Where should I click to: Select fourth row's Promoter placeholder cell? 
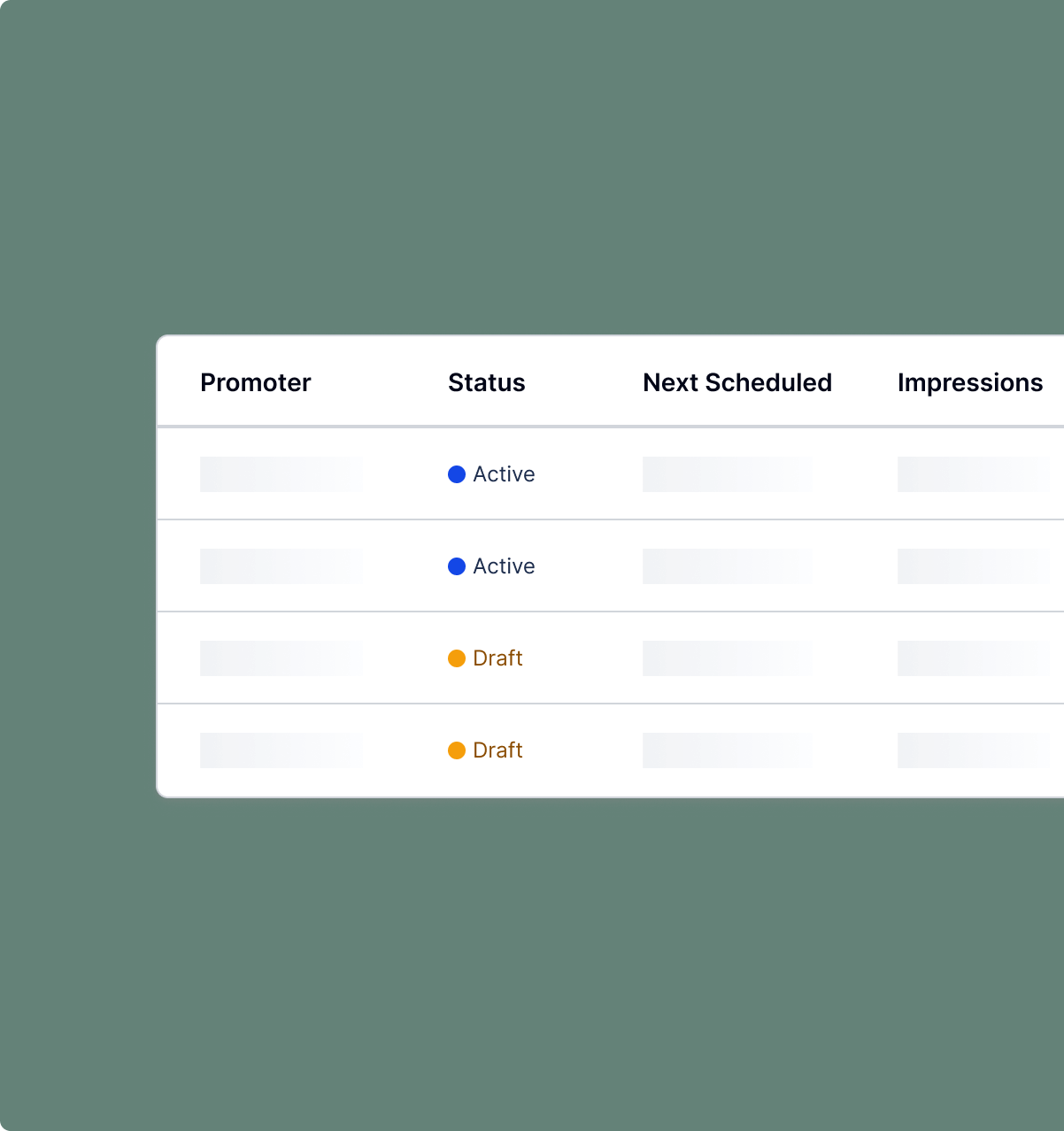coord(281,750)
